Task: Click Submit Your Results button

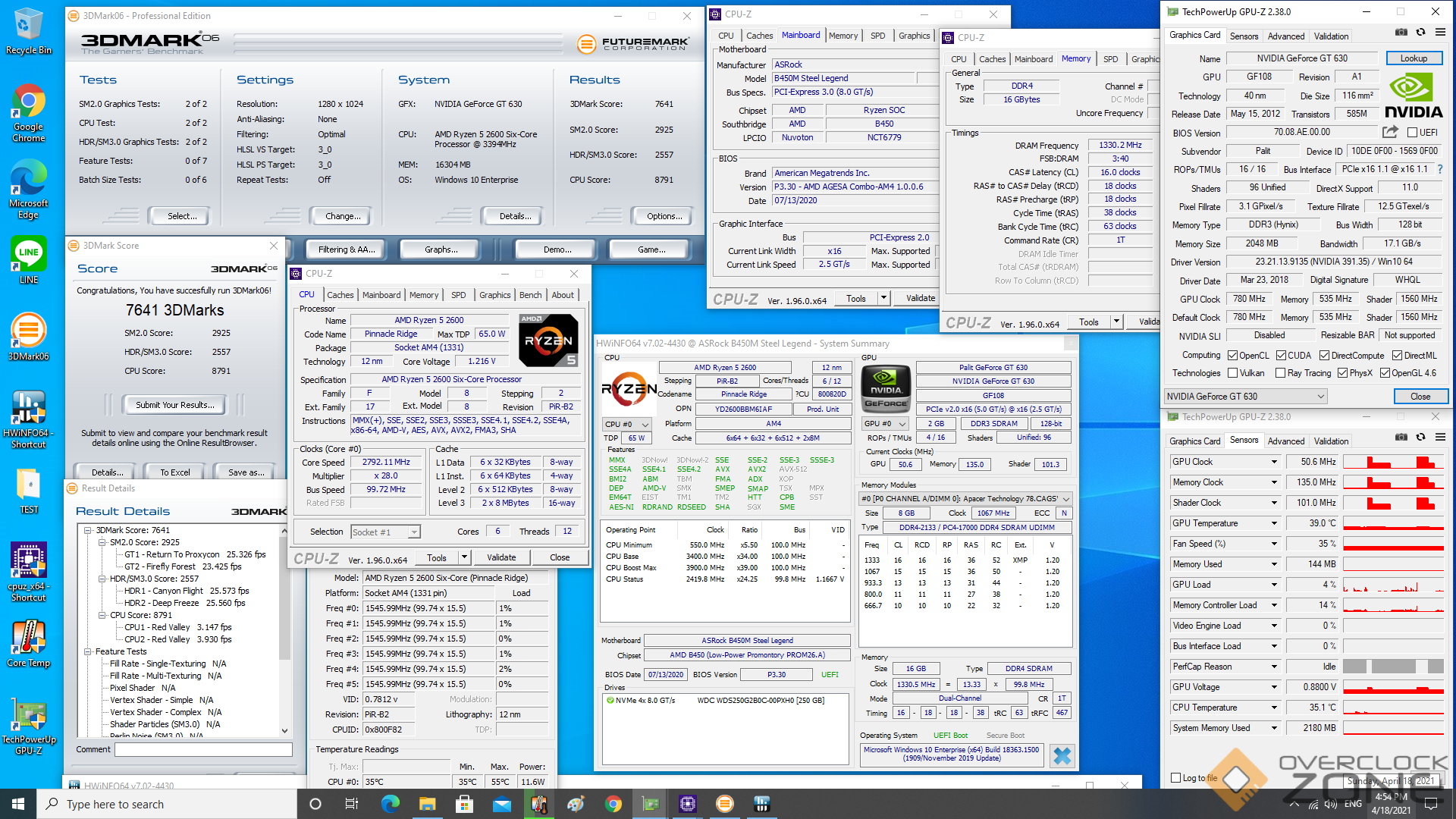Action: click(175, 405)
